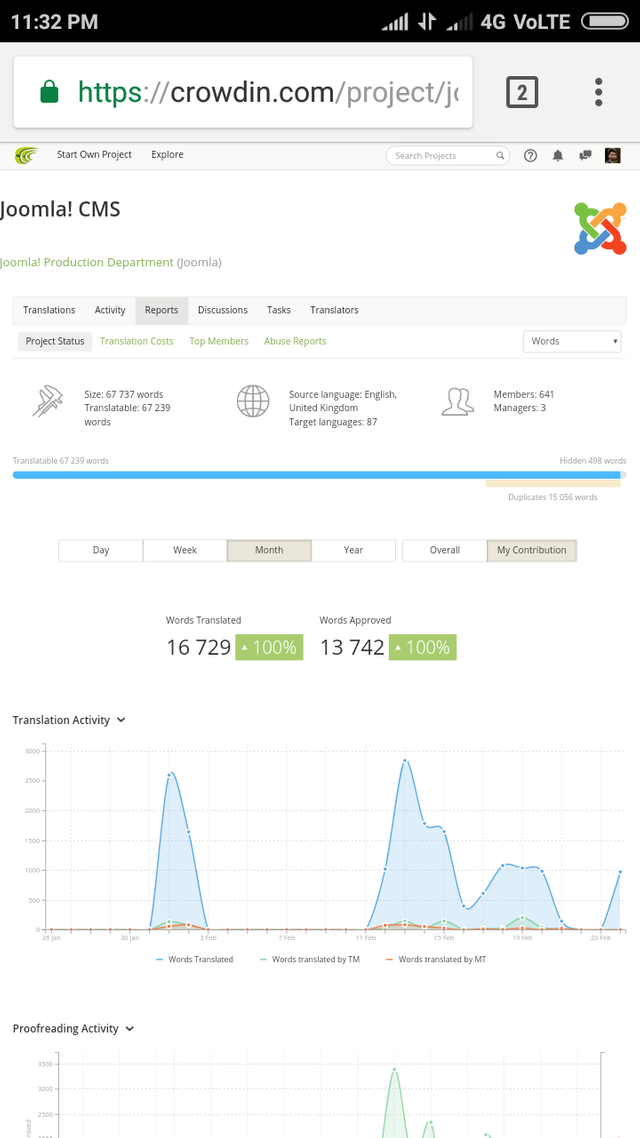This screenshot has width=640, height=1138.
Task: Open Top Members report
Action: (x=218, y=341)
